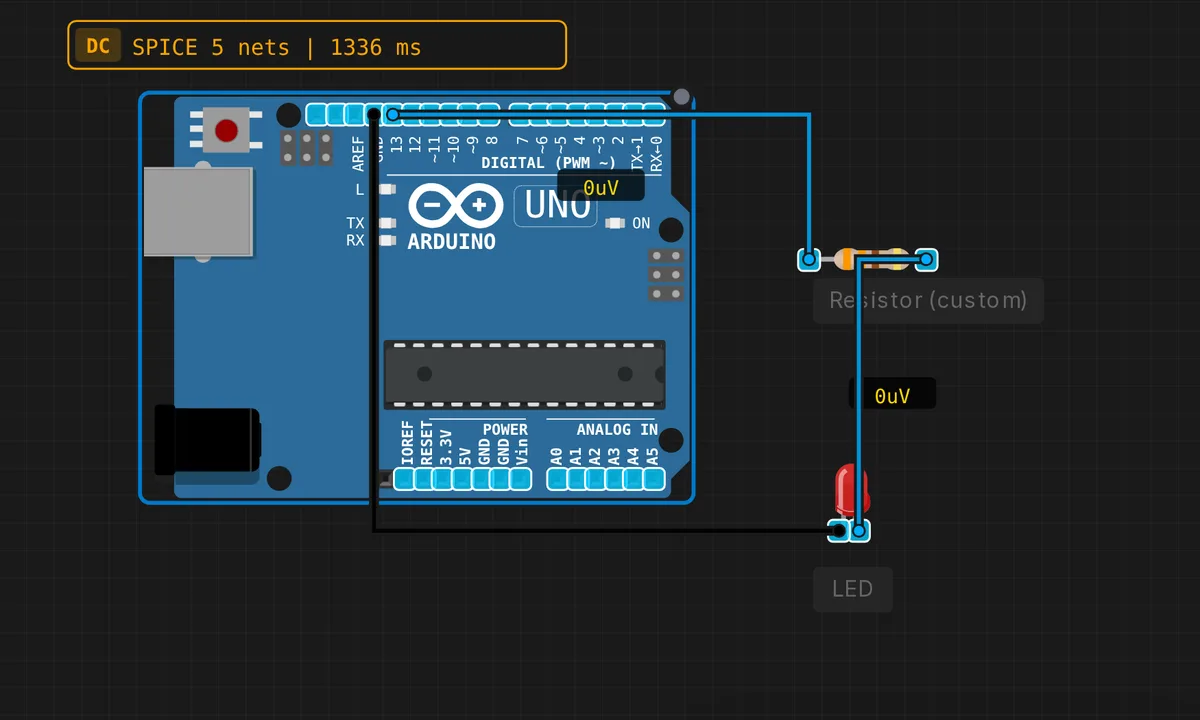Click the UNO board label

click(x=556, y=206)
